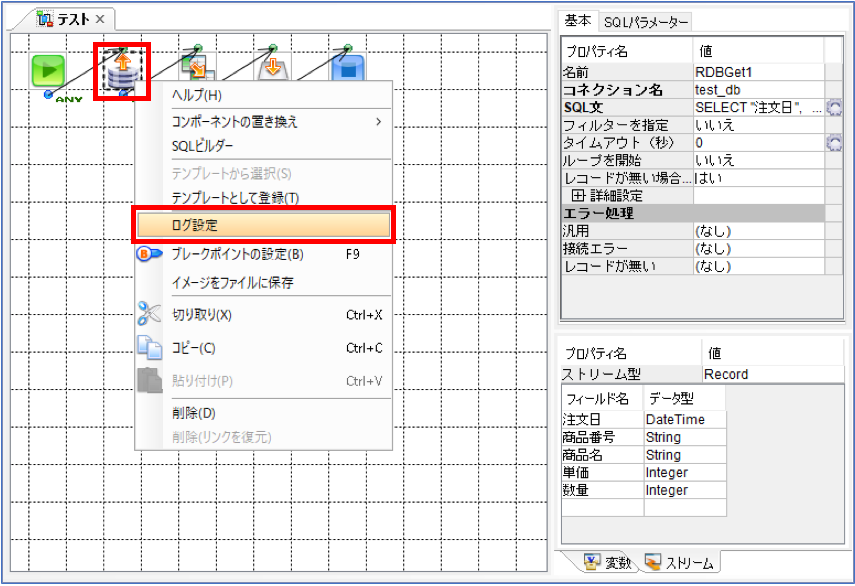The height and width of the screenshot is (586, 855).
Task: Close the テスト tab
Action: [100, 19]
